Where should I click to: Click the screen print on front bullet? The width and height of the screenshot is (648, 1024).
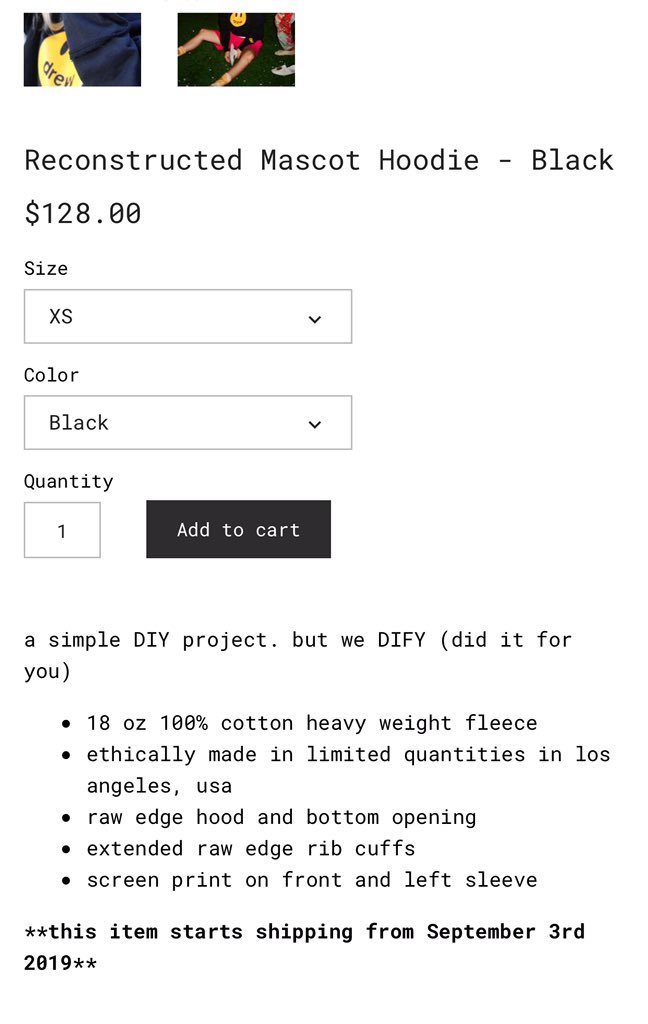312,880
